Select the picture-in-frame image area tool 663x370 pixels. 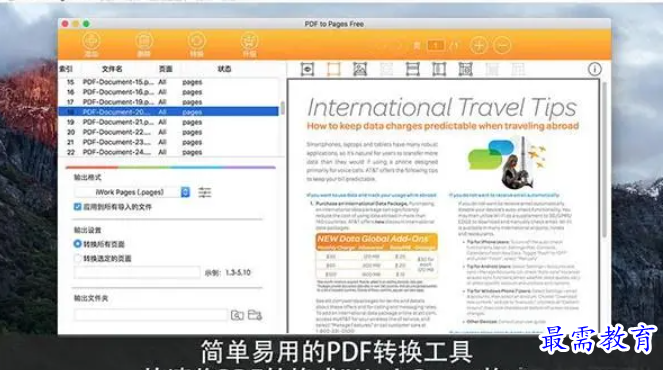pos(360,69)
